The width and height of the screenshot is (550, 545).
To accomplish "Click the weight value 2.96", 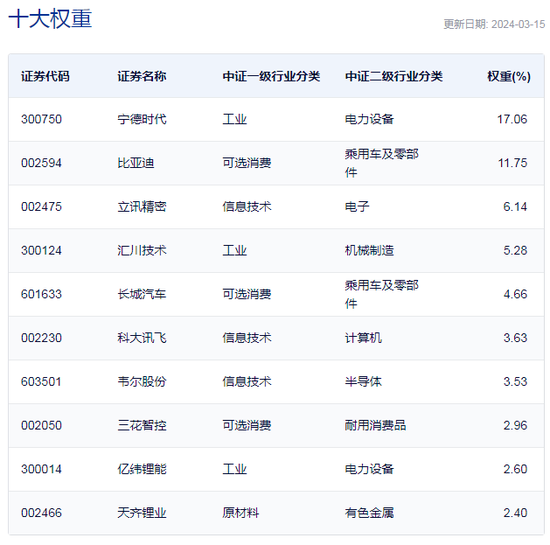I will pyautogui.click(x=515, y=425).
